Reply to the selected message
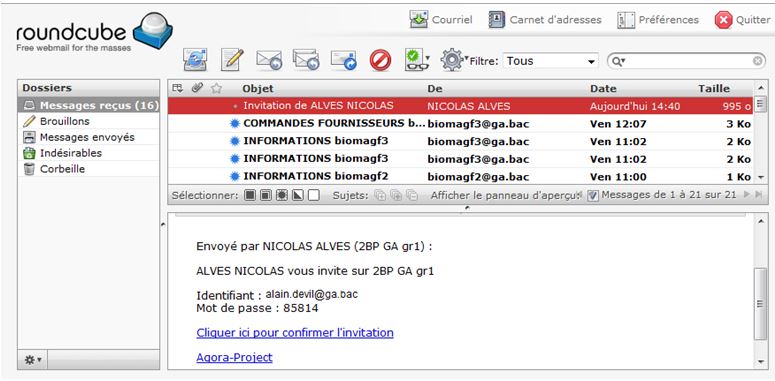 [269, 60]
